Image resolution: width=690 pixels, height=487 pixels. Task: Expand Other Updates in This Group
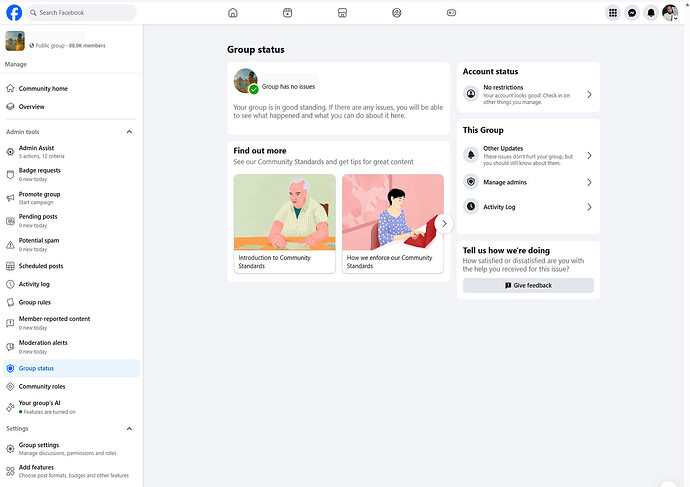click(x=528, y=155)
